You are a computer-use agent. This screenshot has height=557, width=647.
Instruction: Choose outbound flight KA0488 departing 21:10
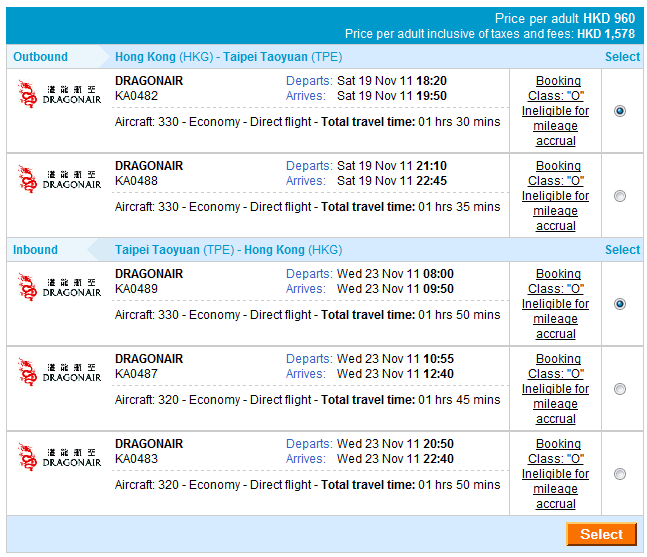pyautogui.click(x=620, y=196)
